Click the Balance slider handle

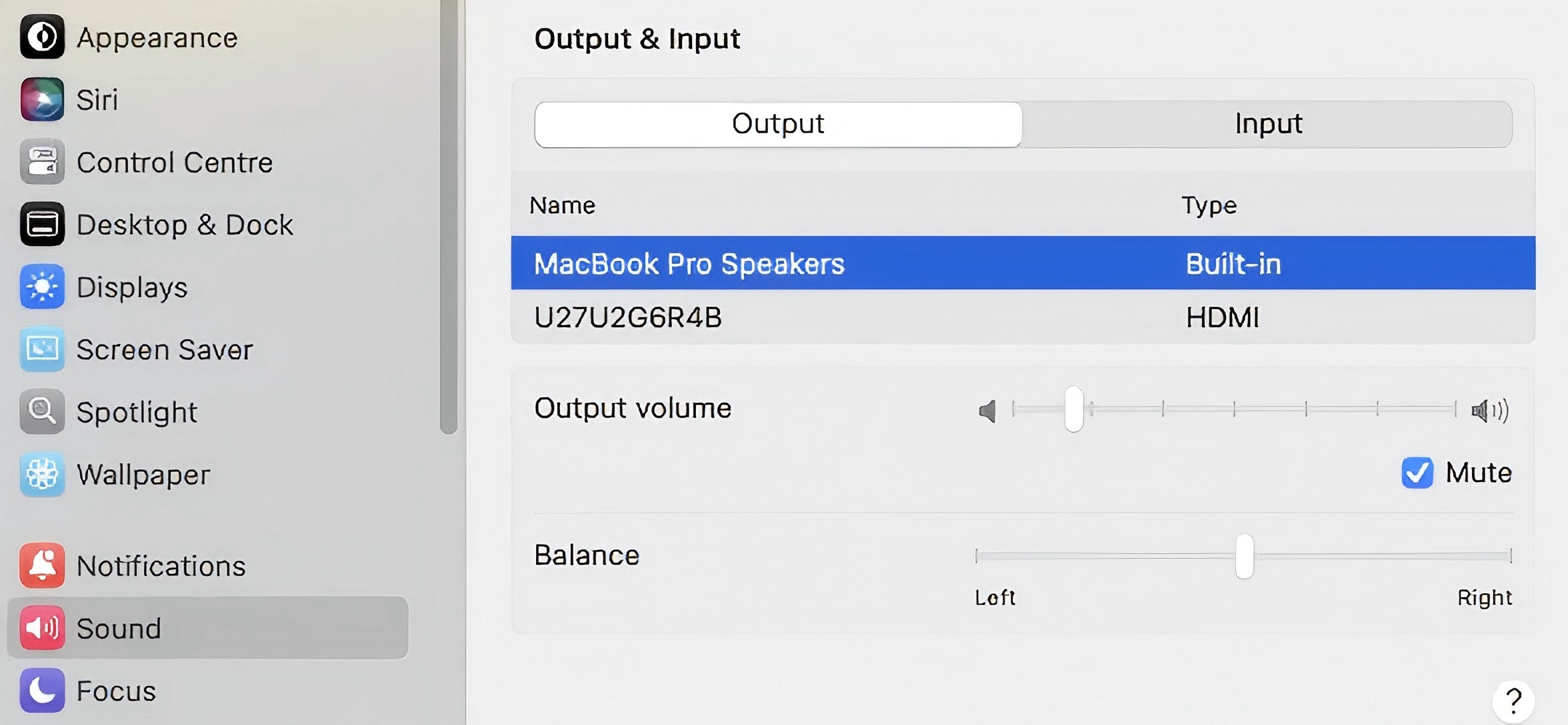(x=1245, y=556)
